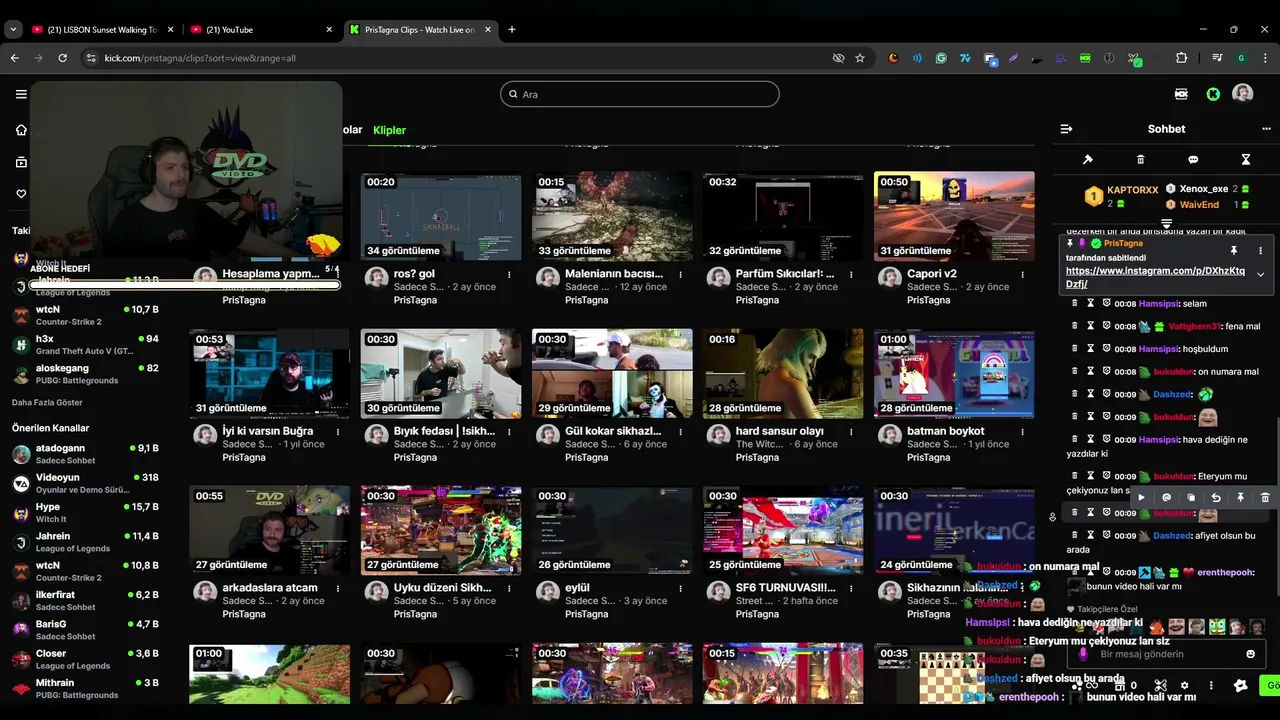Click the Kick clip-film icon in header

(x=1181, y=94)
